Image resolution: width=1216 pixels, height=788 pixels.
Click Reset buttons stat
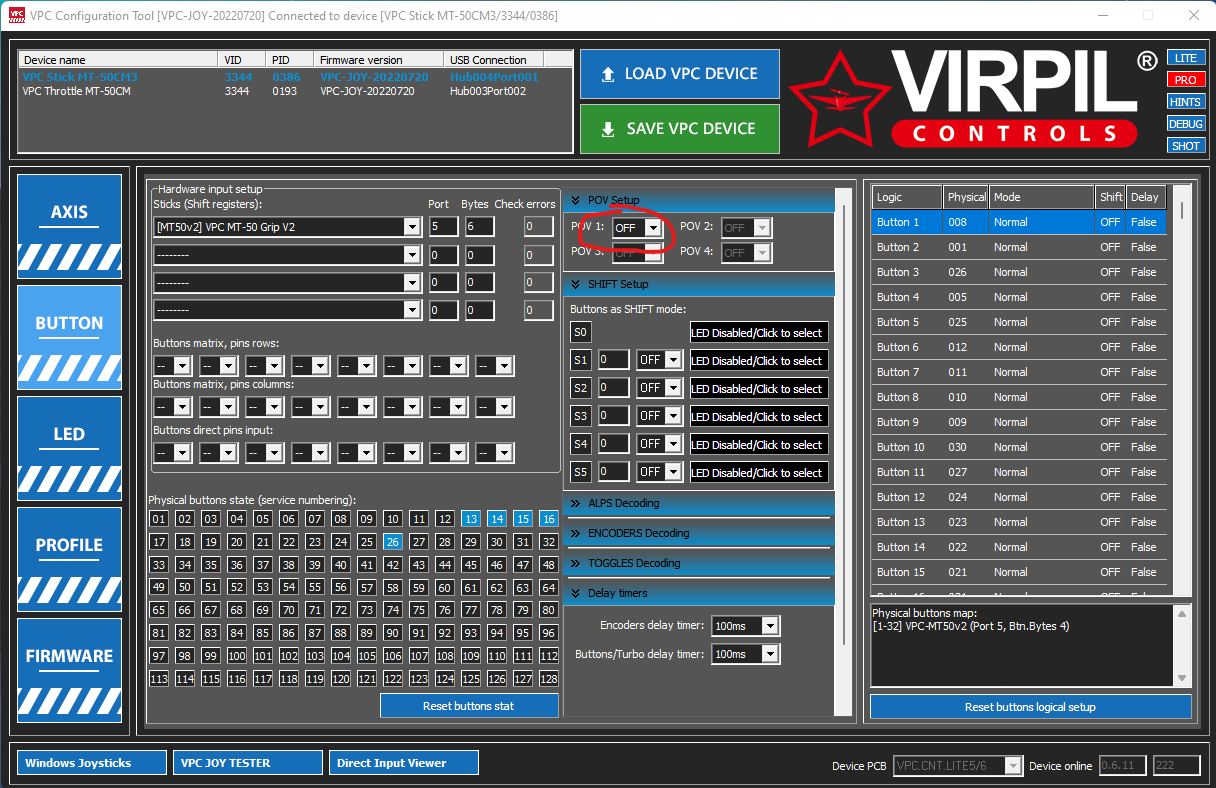pos(469,706)
